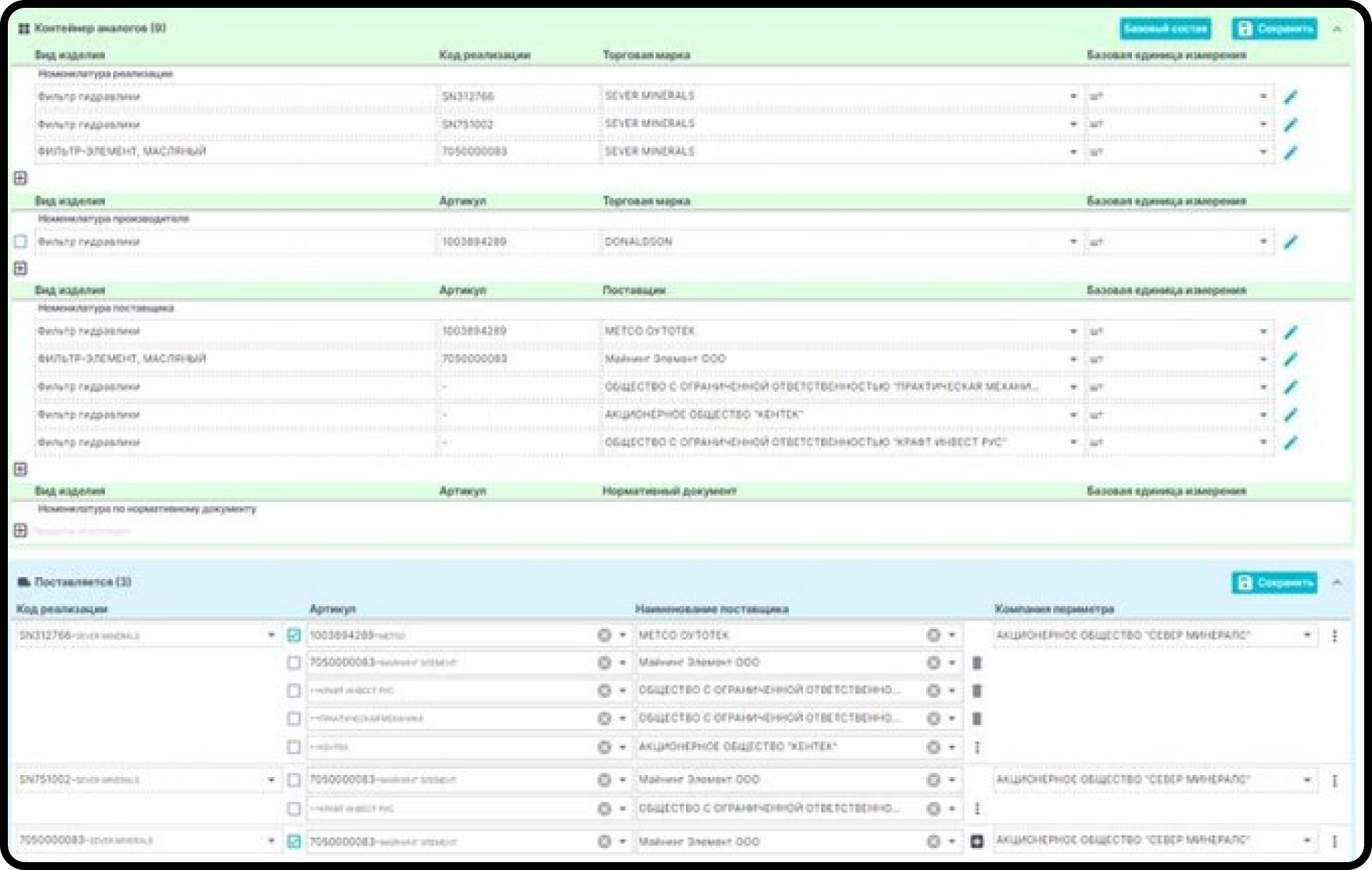Click edit pencil for DONALDSON row
The width and height of the screenshot is (1372, 870).
(x=1291, y=242)
